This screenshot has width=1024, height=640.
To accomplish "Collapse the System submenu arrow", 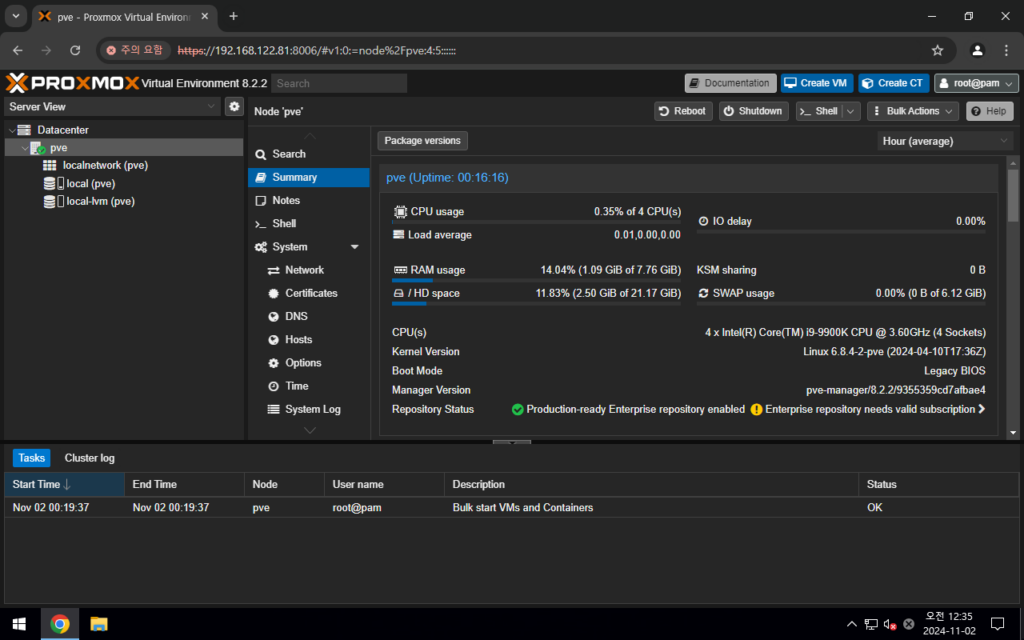I will (354, 247).
